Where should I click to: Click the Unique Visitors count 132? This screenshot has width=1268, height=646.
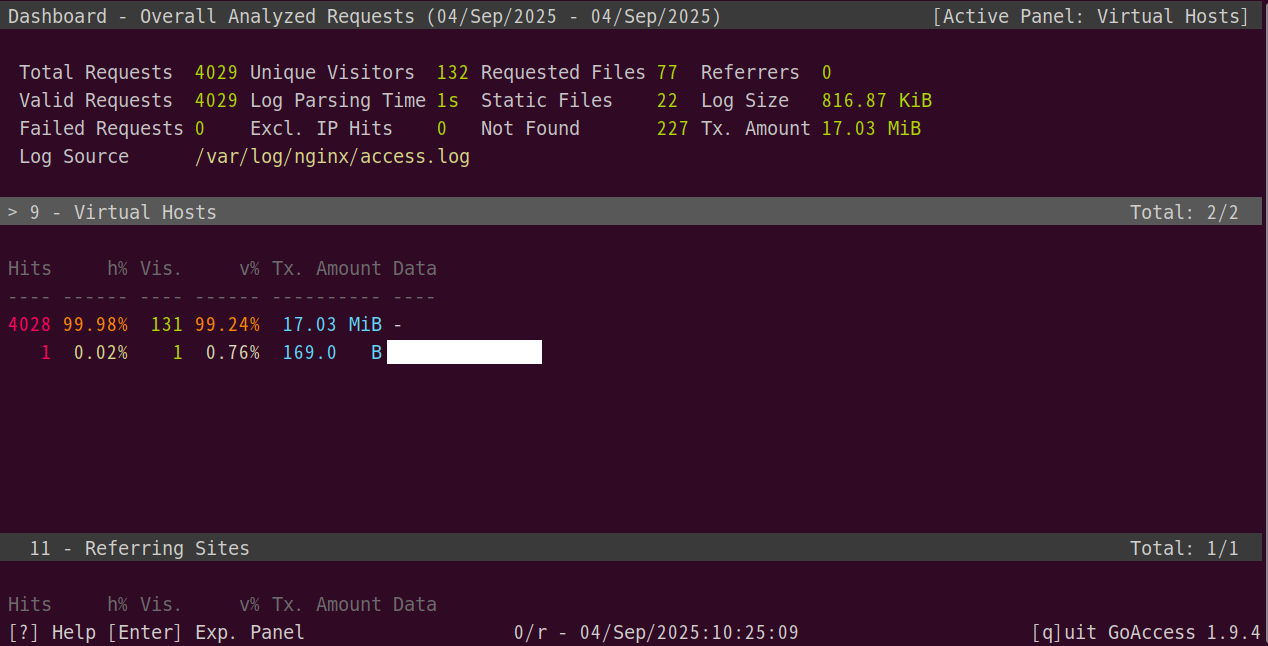pyautogui.click(x=453, y=72)
